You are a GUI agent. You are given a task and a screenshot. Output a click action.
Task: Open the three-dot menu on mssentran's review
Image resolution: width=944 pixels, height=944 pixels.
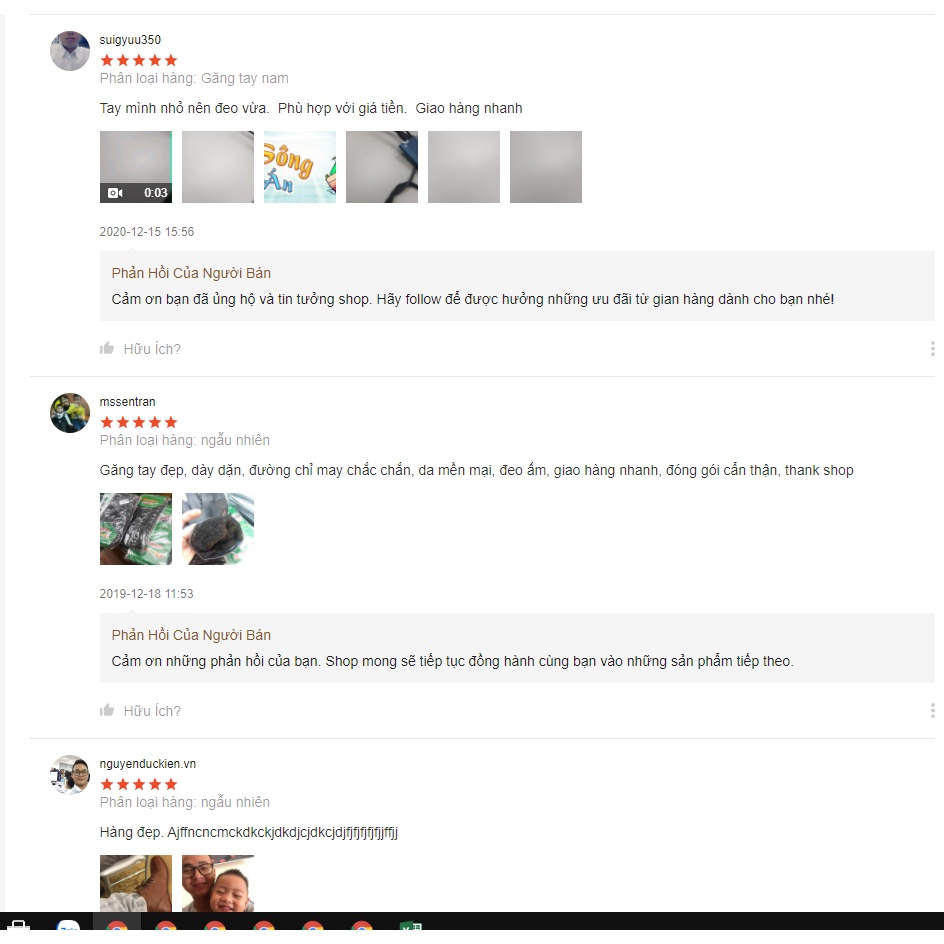click(932, 710)
